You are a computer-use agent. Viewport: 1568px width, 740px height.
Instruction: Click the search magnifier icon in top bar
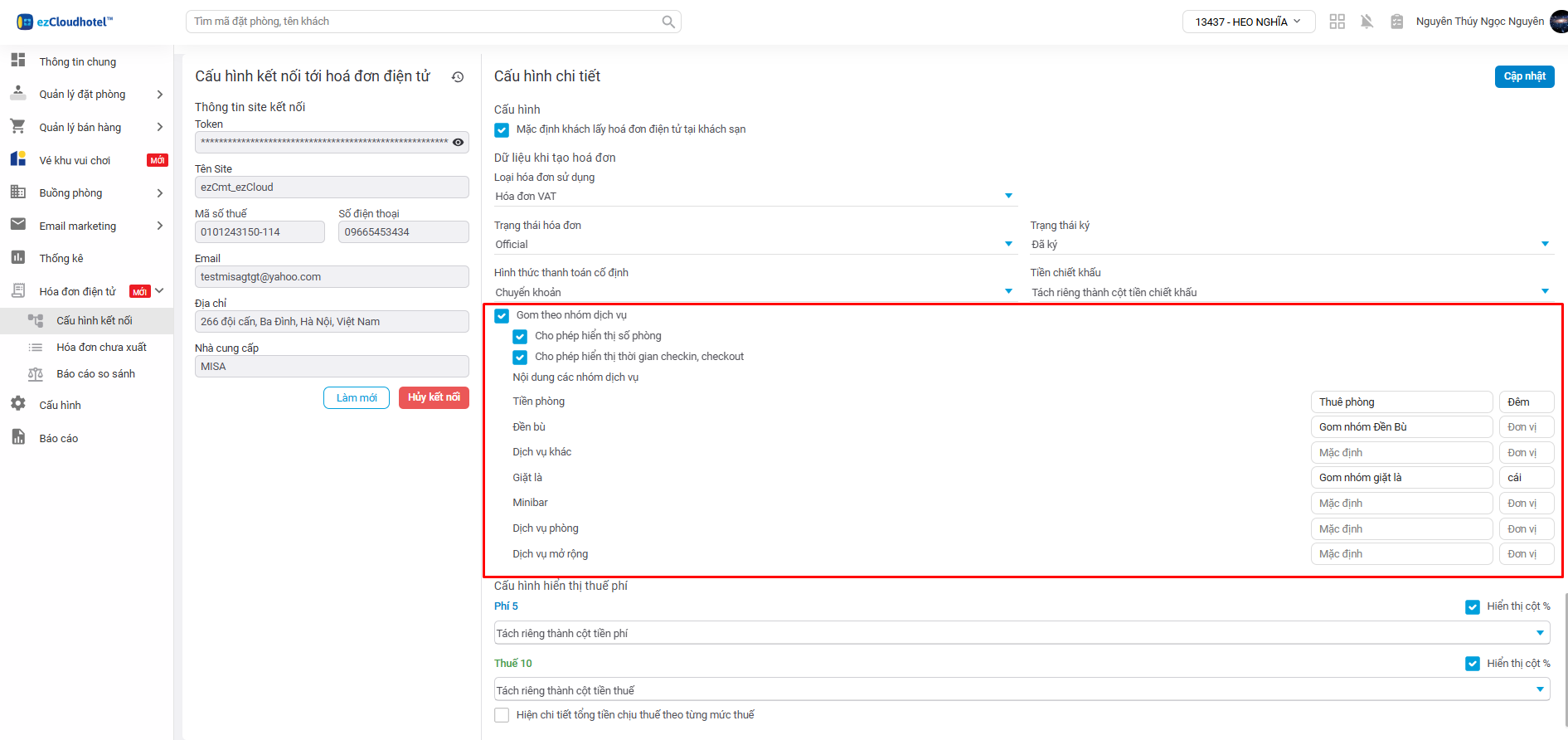(667, 22)
